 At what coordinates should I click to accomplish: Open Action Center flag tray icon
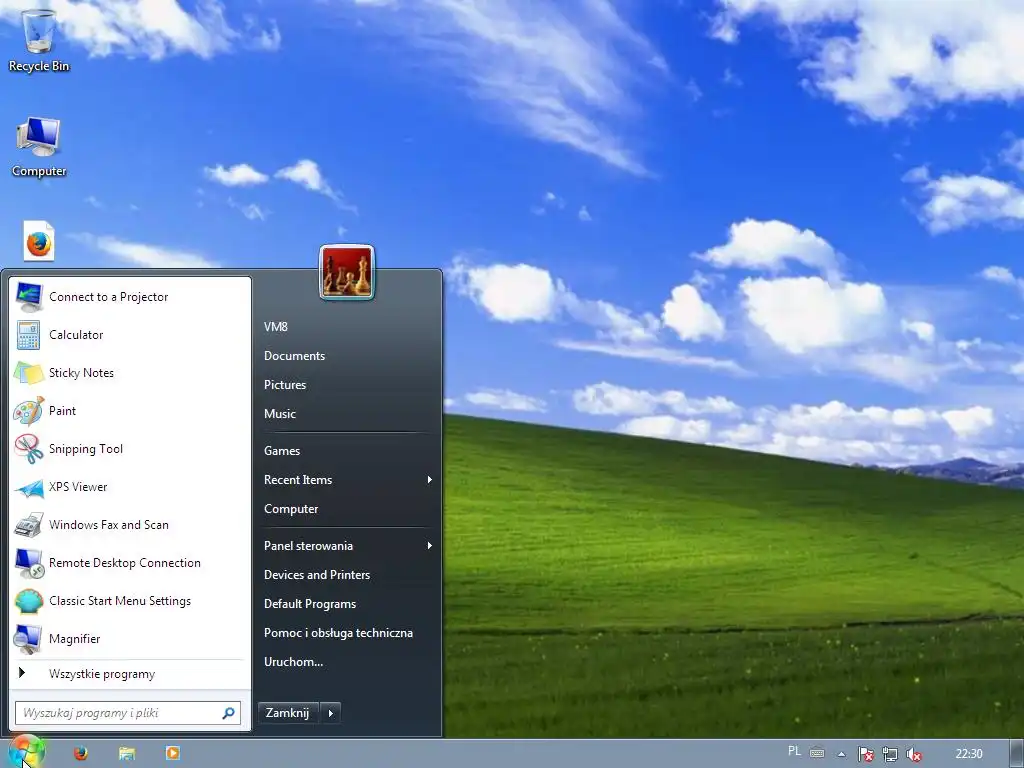[x=865, y=754]
